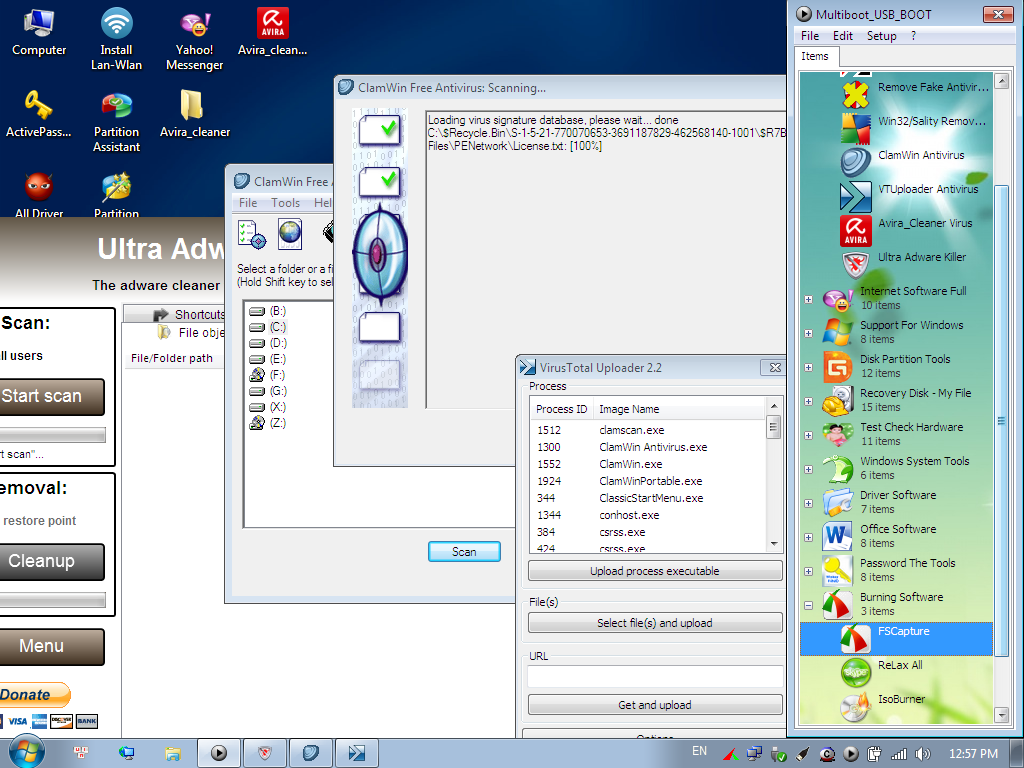Select conhost.exe process row
The image size is (1024, 768).
(649, 515)
